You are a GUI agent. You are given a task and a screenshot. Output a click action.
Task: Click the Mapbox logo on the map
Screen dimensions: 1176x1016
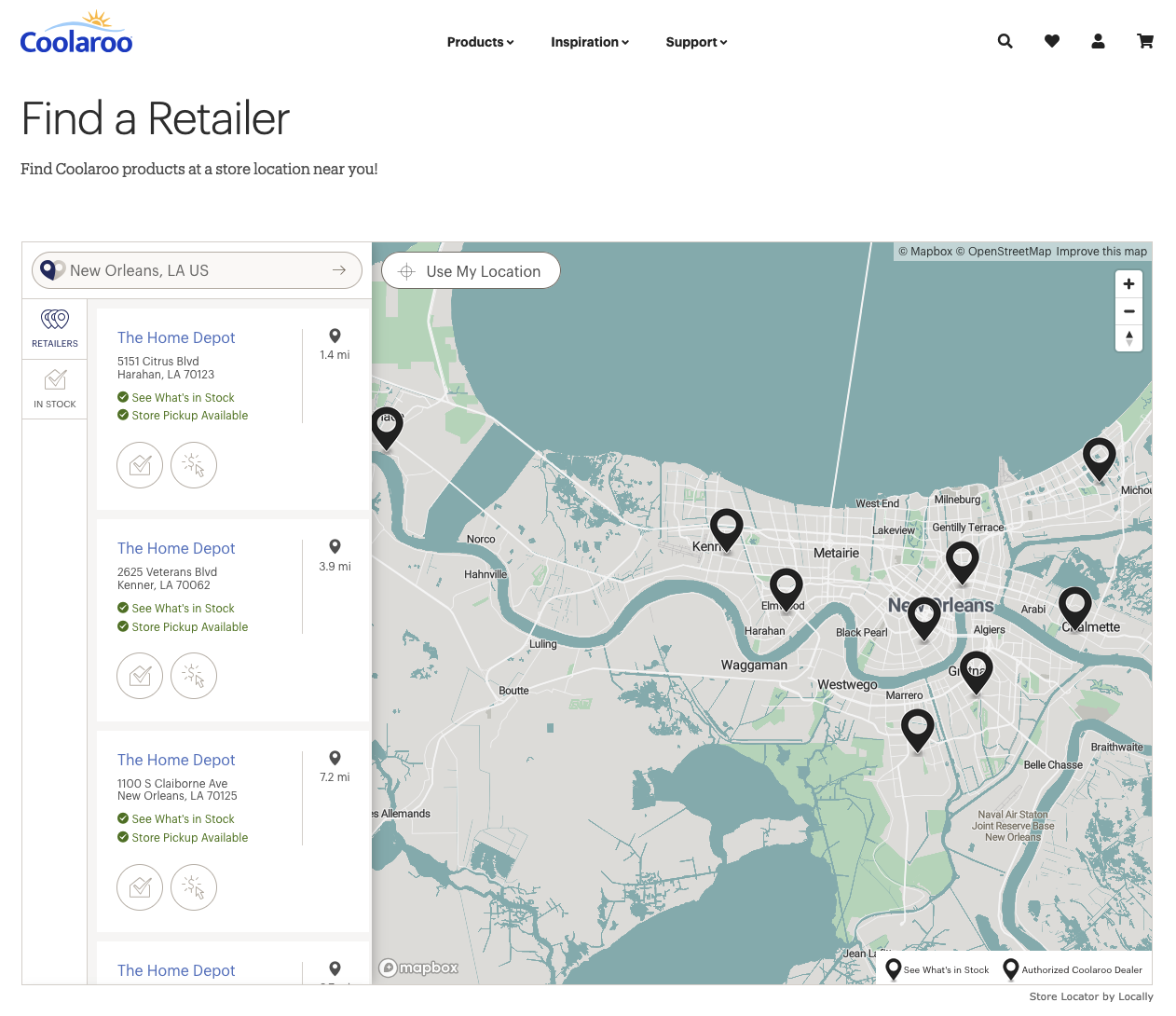point(418,968)
